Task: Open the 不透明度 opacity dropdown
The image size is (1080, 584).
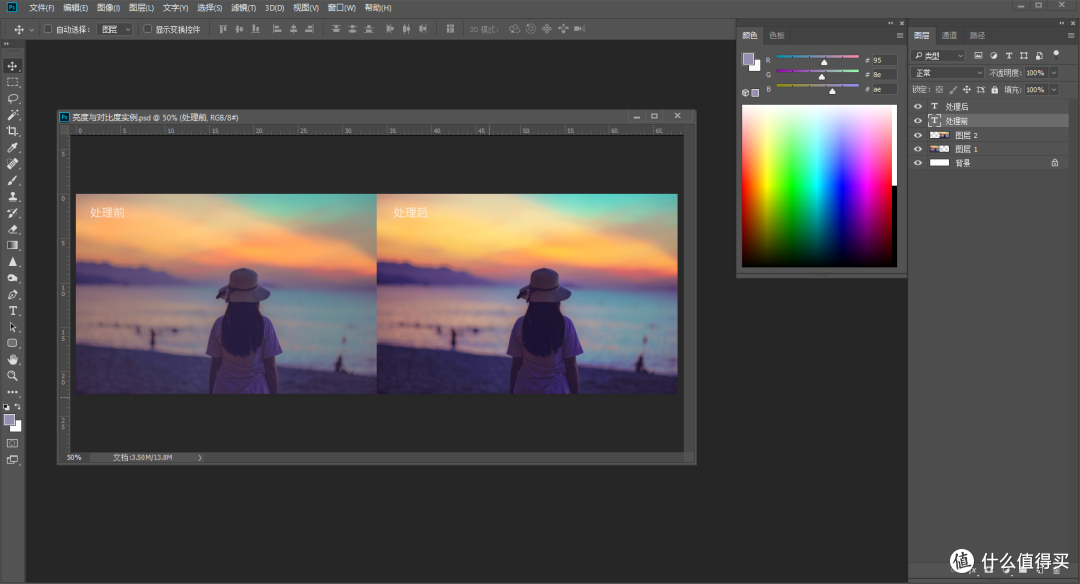Action: click(x=1053, y=72)
